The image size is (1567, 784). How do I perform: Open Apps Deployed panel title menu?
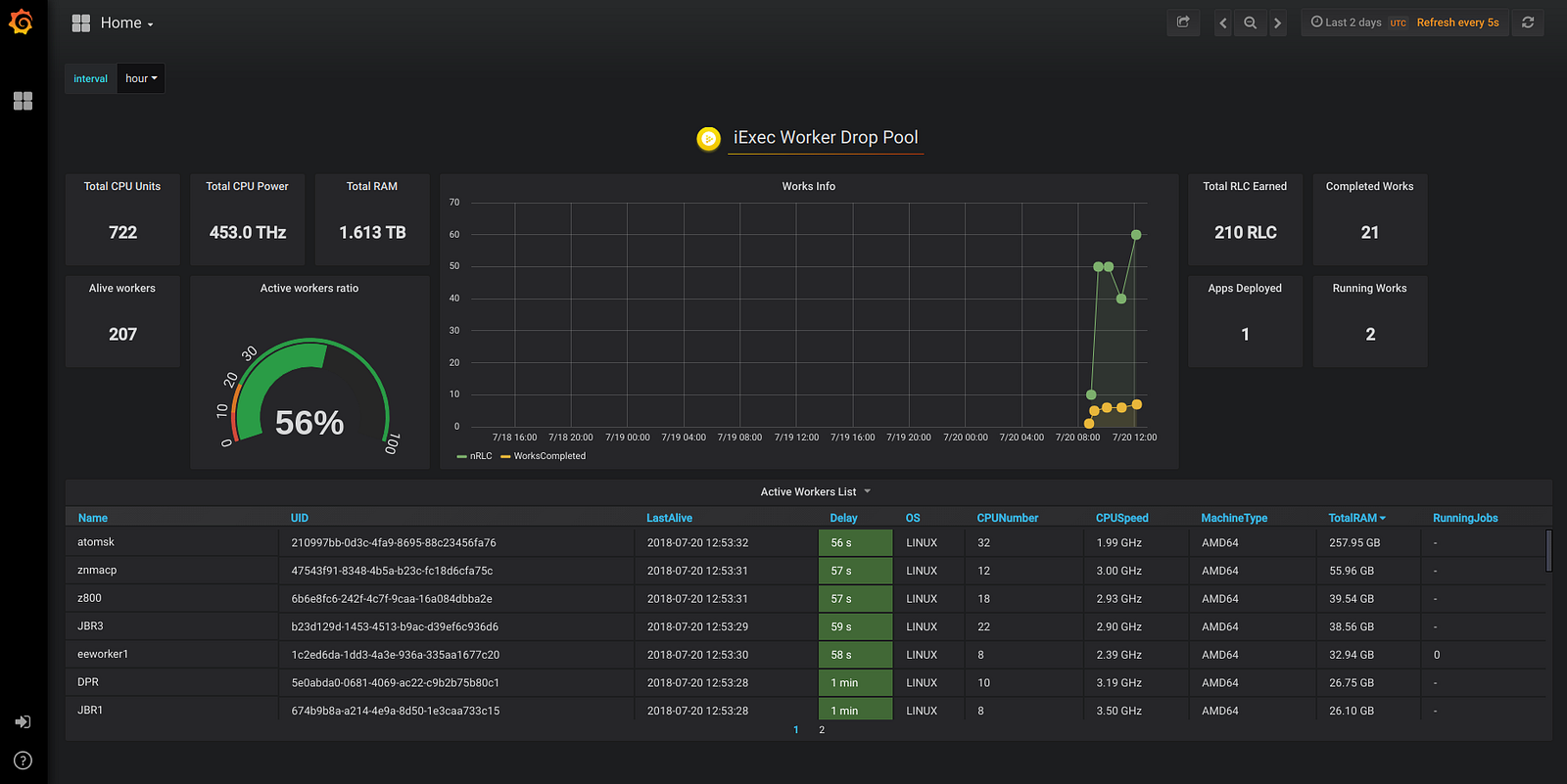click(1245, 288)
